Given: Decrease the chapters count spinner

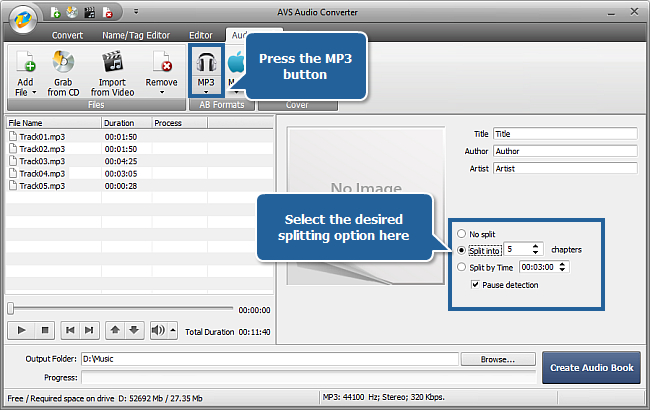Looking at the screenshot, I should tap(536, 252).
